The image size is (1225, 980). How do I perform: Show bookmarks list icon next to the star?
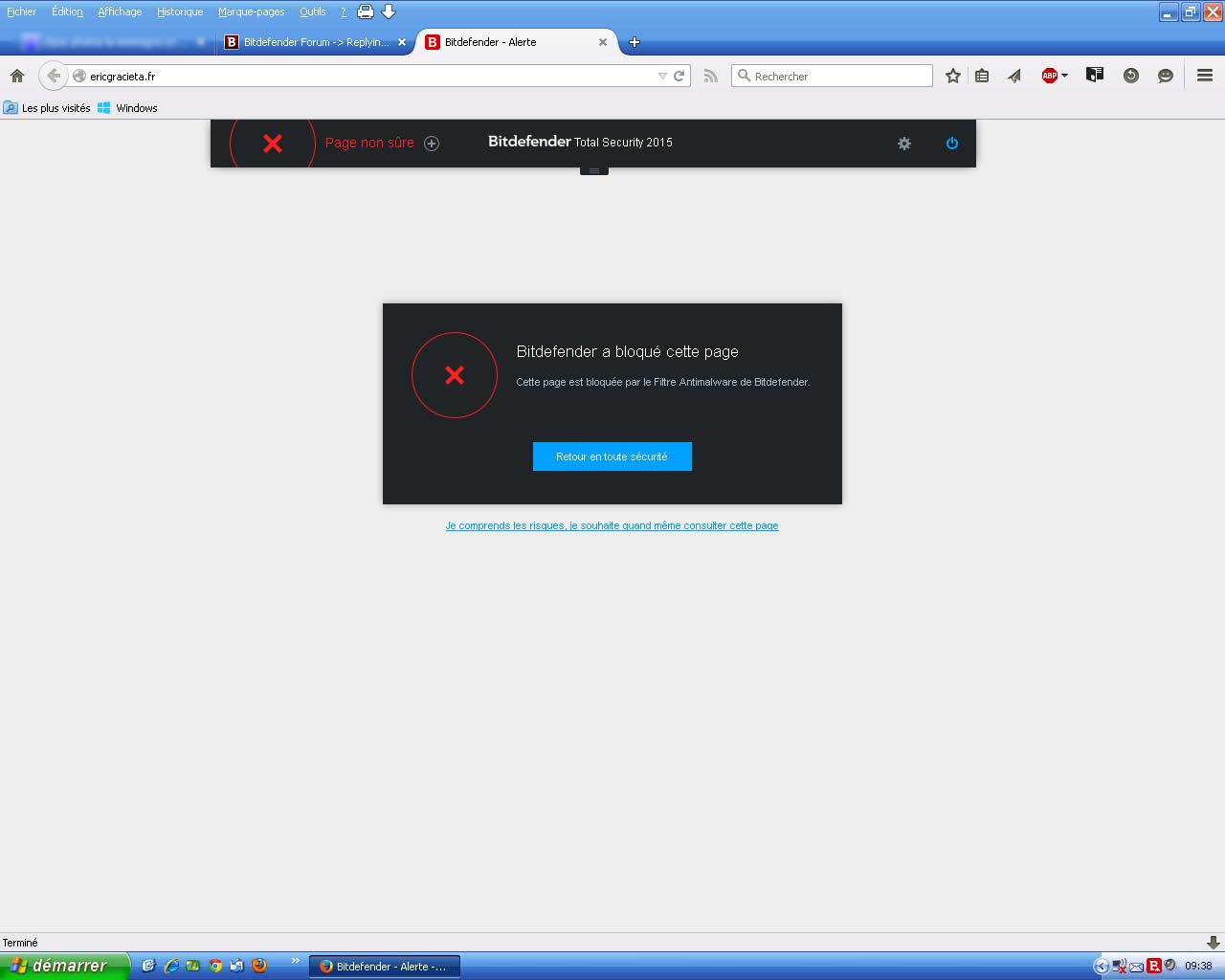(x=982, y=76)
